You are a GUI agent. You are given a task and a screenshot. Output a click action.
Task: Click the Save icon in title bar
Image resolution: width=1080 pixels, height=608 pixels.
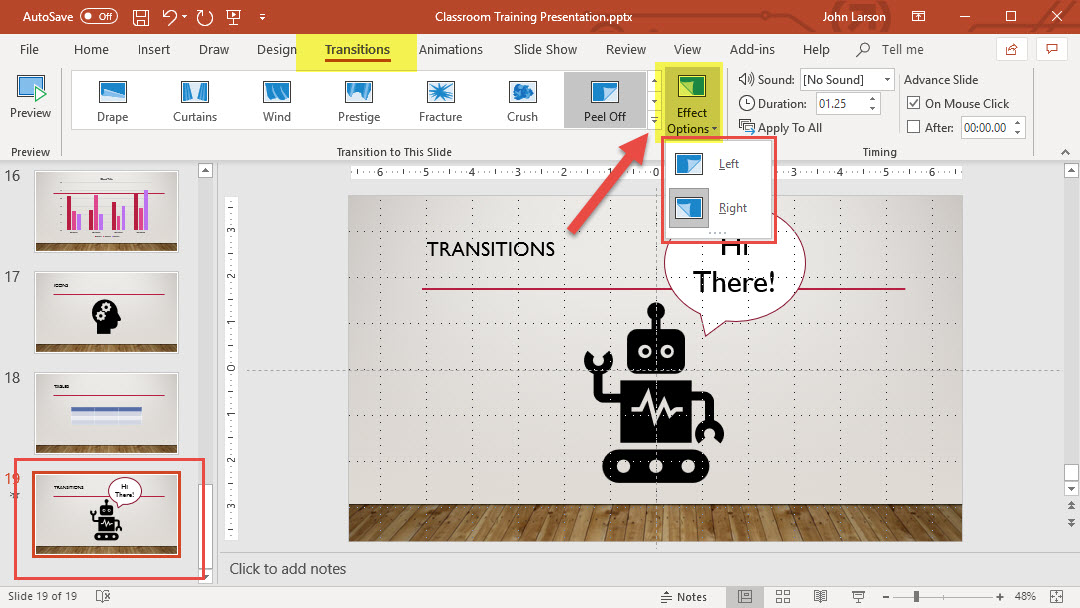coord(141,17)
